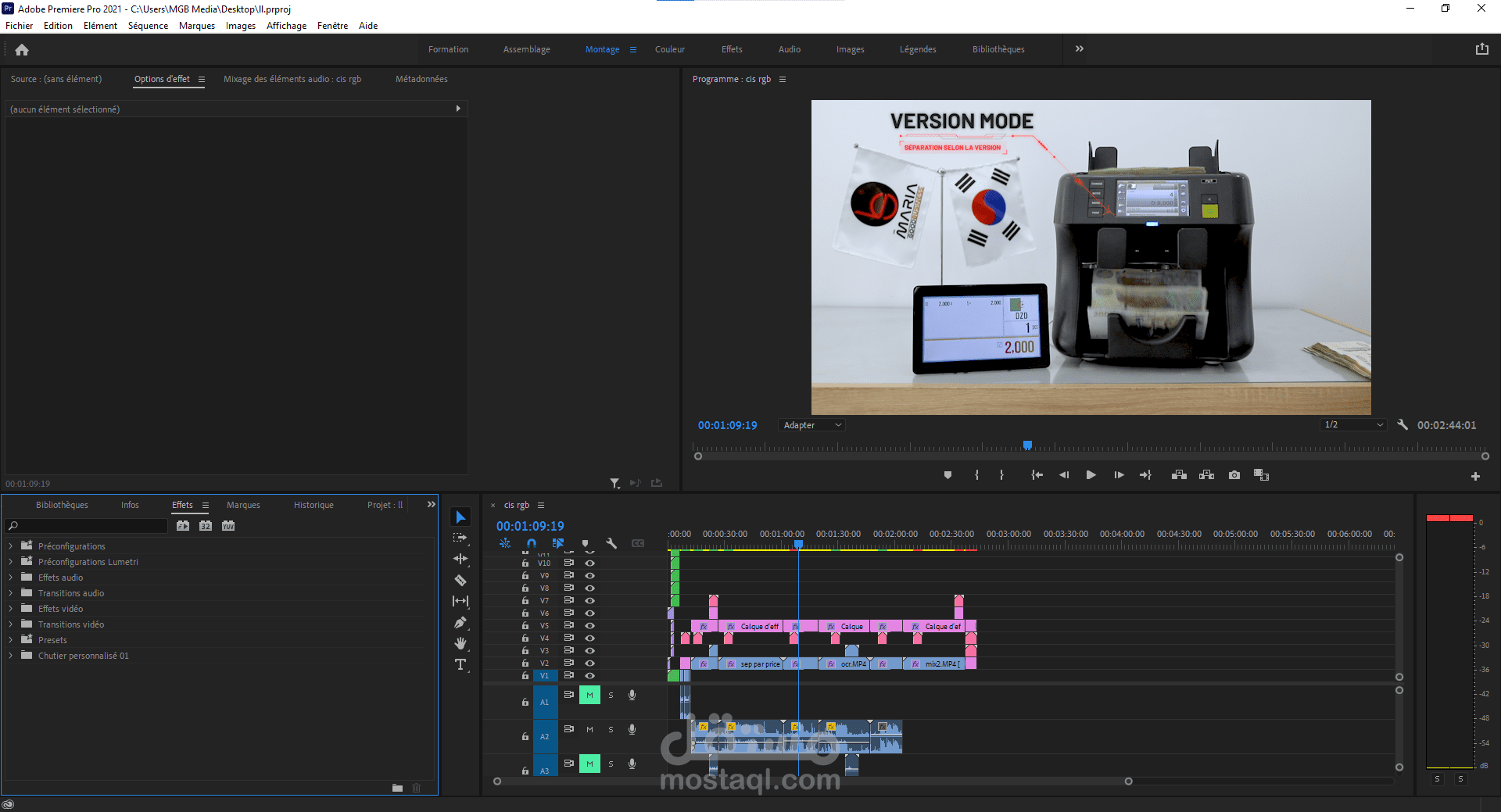Open the Fichier menu
1501x812 pixels.
pyautogui.click(x=19, y=26)
